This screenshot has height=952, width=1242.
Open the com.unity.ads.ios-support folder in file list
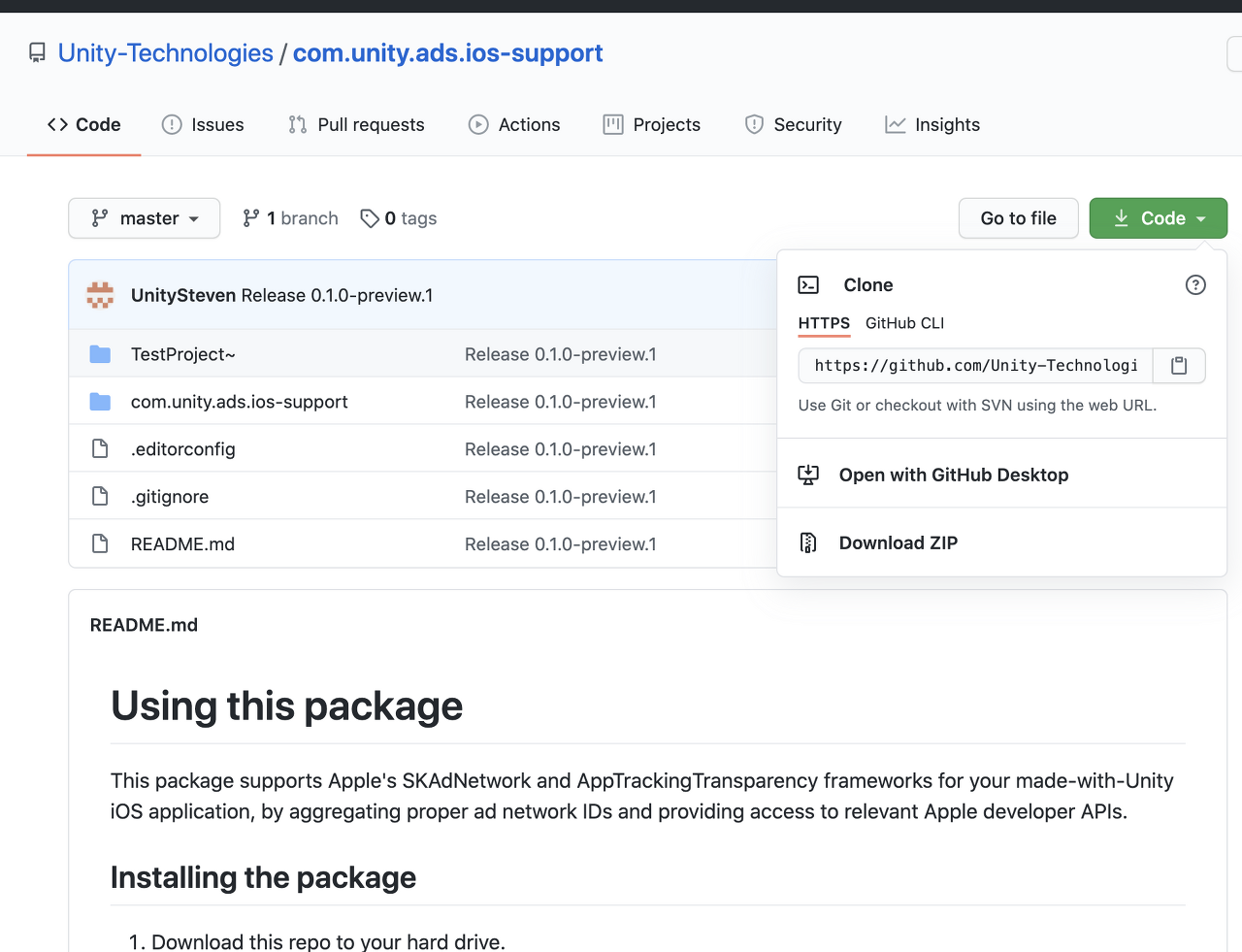[239, 402]
